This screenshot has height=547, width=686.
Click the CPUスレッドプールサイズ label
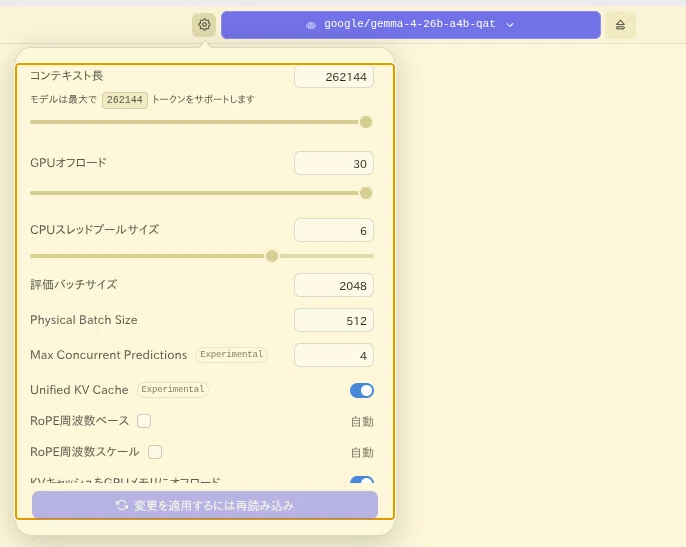(x=94, y=230)
